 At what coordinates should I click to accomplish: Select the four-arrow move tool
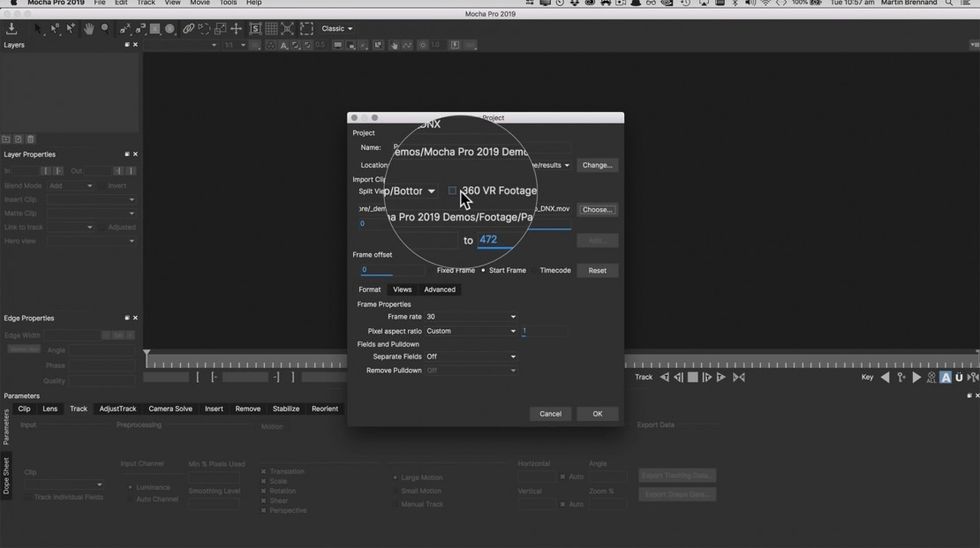point(236,29)
